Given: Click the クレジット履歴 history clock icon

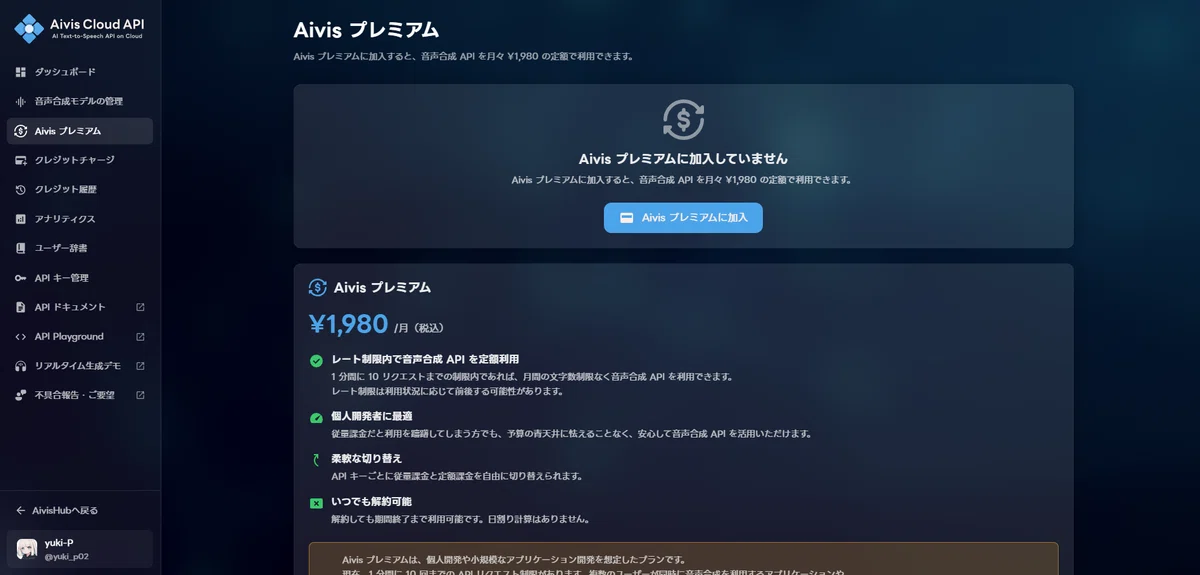Looking at the screenshot, I should pyautogui.click(x=21, y=190).
